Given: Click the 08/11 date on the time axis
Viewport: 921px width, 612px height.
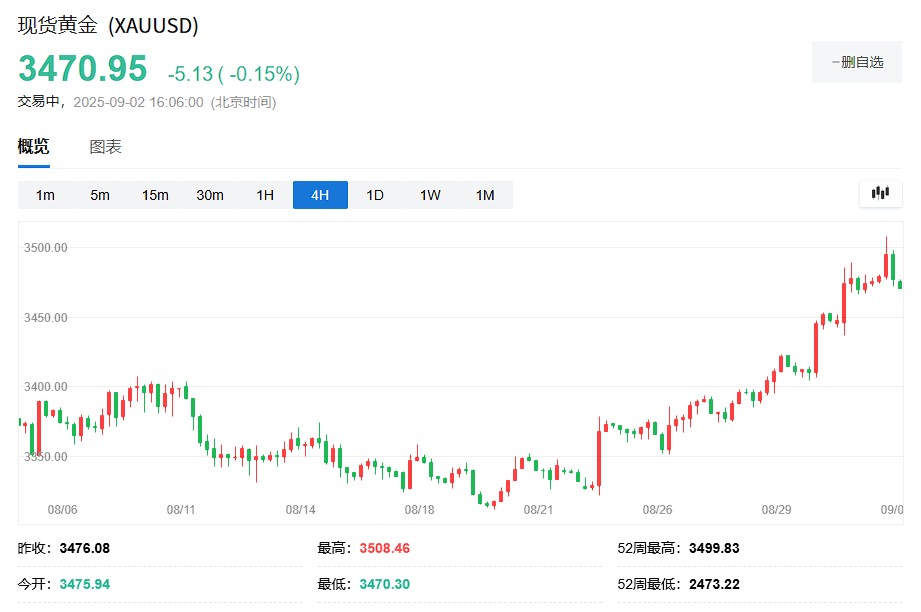Looking at the screenshot, I should tap(181, 509).
